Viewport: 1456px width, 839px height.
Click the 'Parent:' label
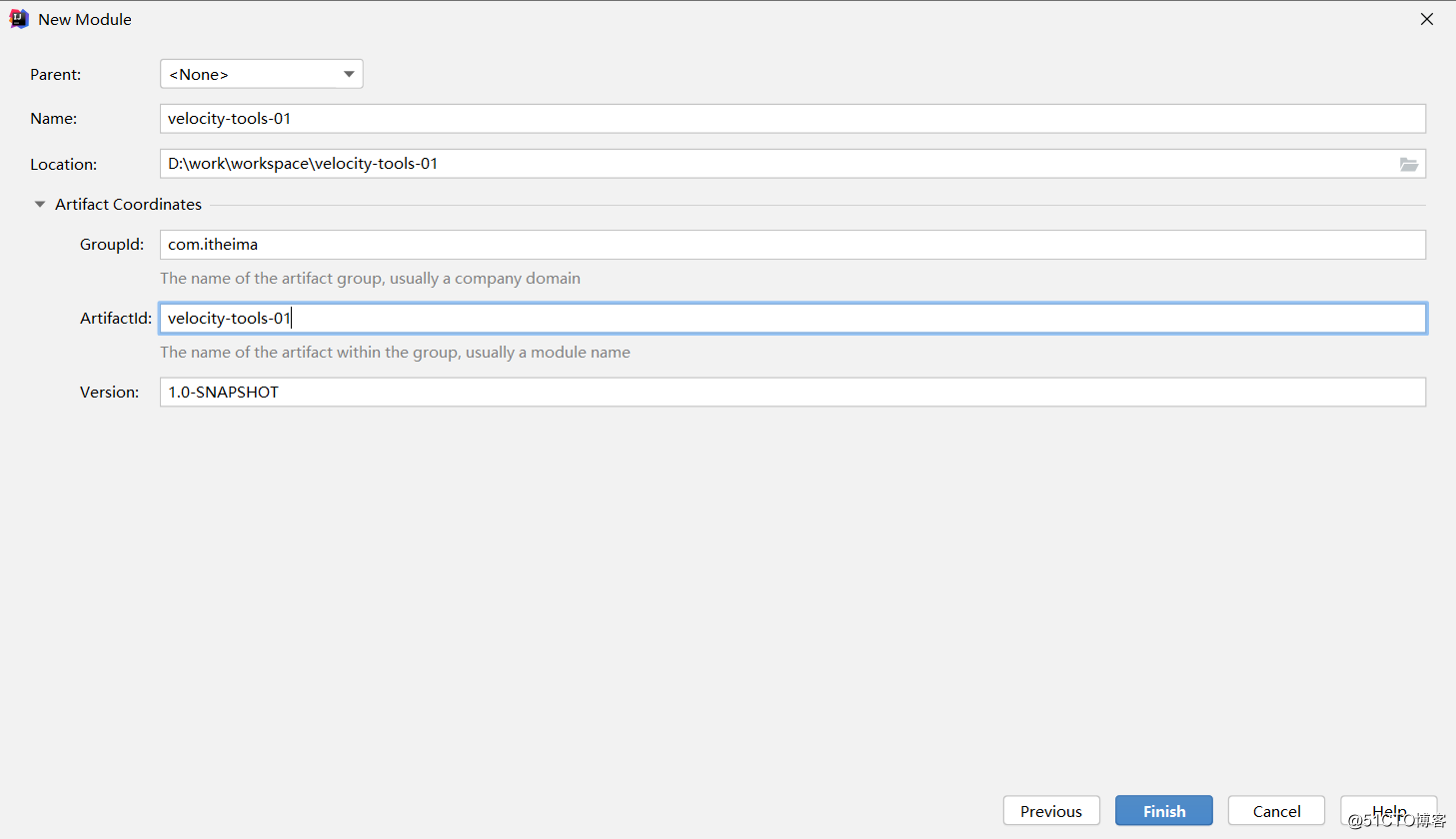pyautogui.click(x=56, y=75)
